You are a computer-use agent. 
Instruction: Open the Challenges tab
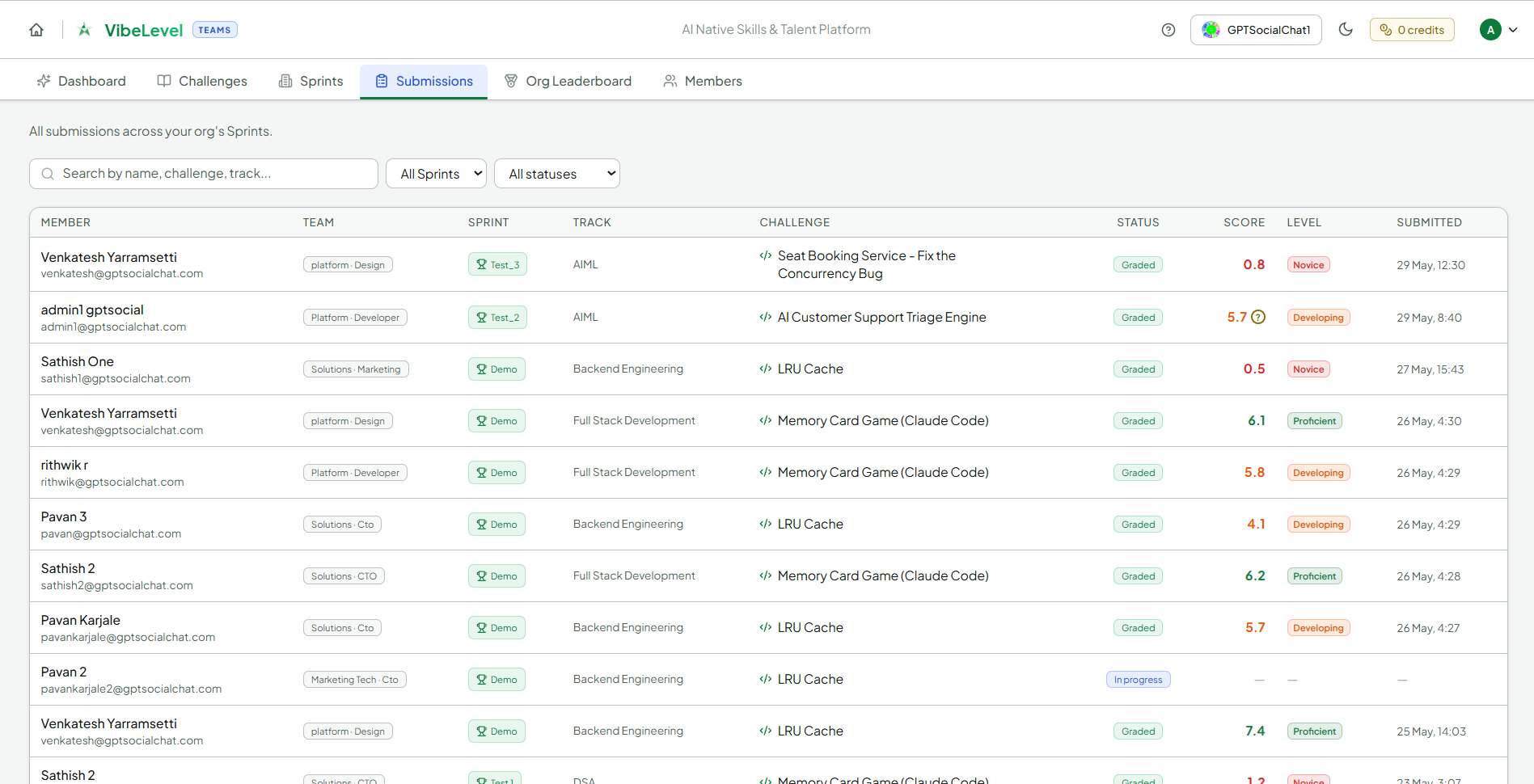pos(202,81)
